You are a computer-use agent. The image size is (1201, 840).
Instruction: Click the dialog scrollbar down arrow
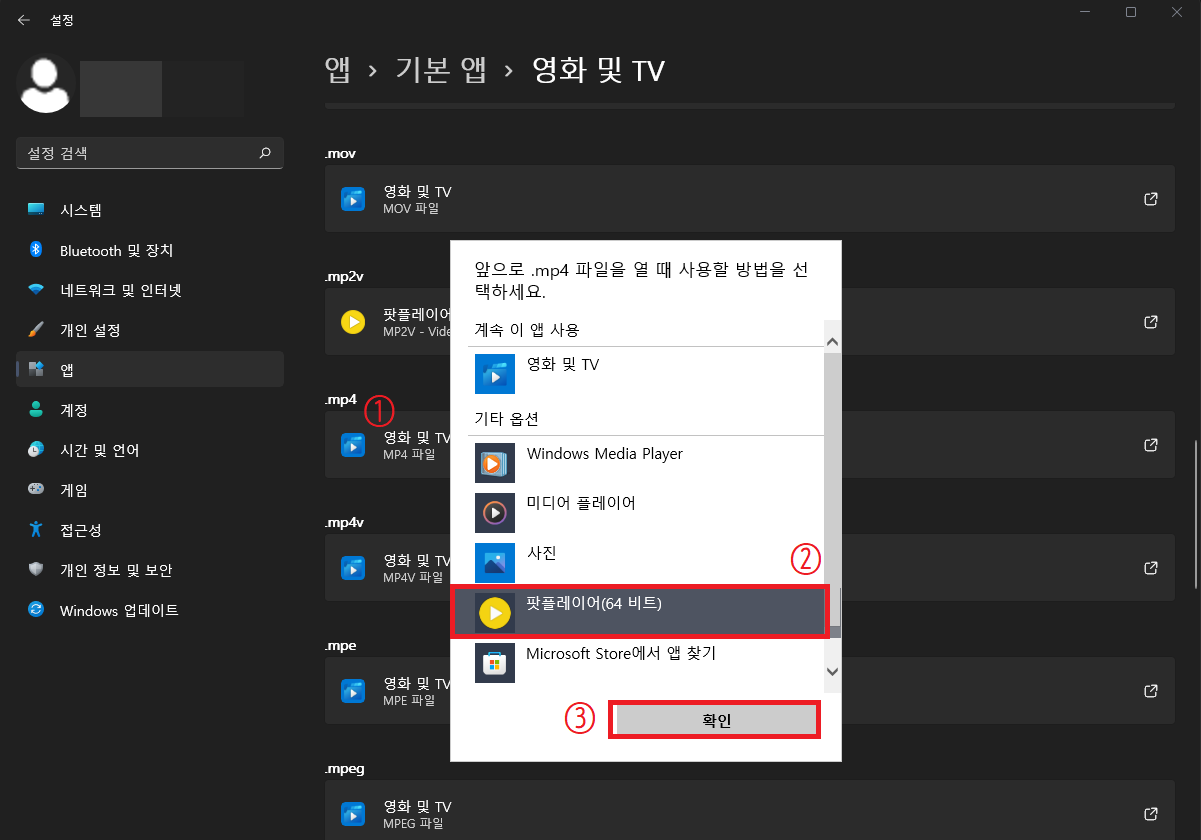[832, 672]
